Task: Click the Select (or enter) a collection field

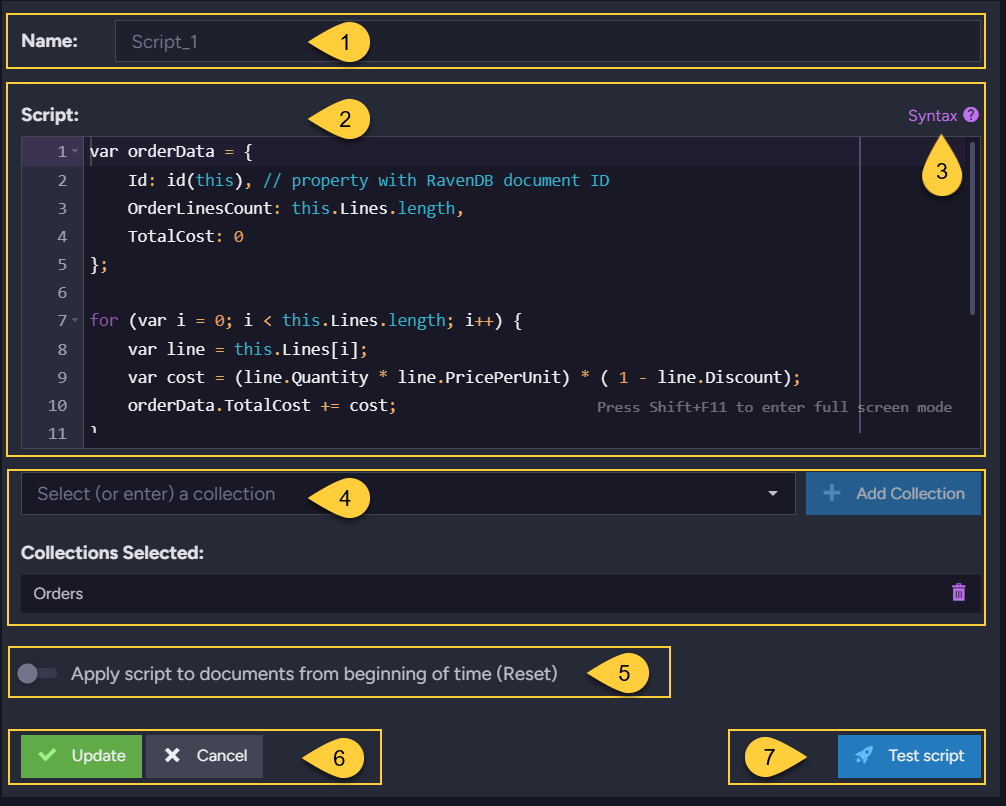Action: (x=408, y=493)
